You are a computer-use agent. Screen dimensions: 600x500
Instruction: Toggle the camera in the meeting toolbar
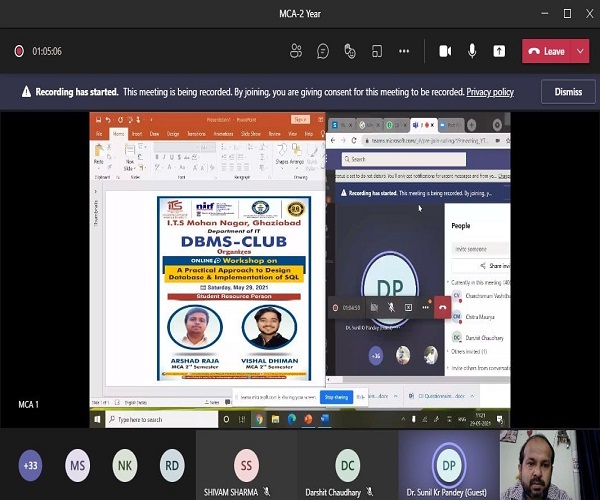[x=445, y=51]
